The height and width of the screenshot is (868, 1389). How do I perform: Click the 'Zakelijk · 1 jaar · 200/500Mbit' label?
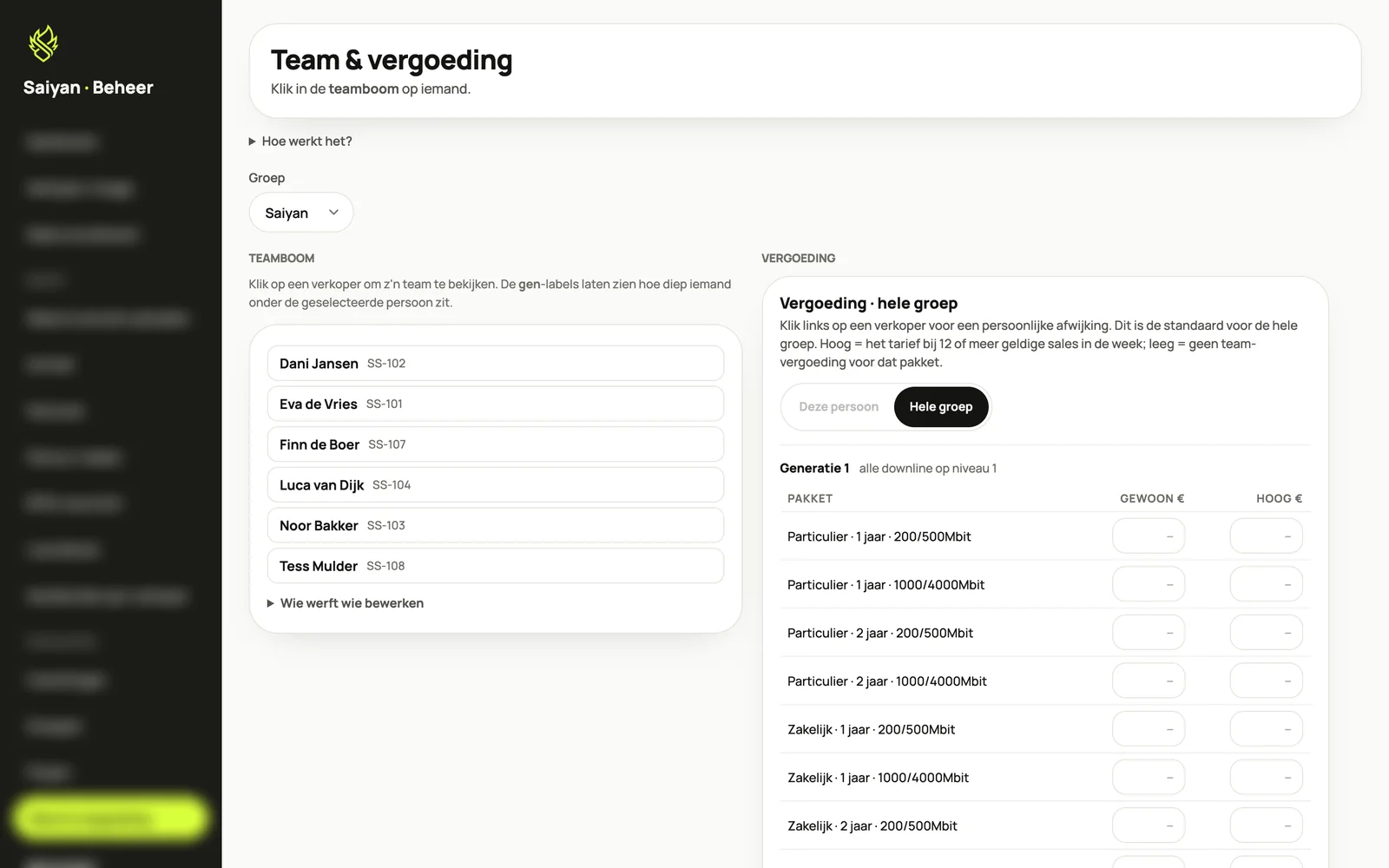point(871,729)
